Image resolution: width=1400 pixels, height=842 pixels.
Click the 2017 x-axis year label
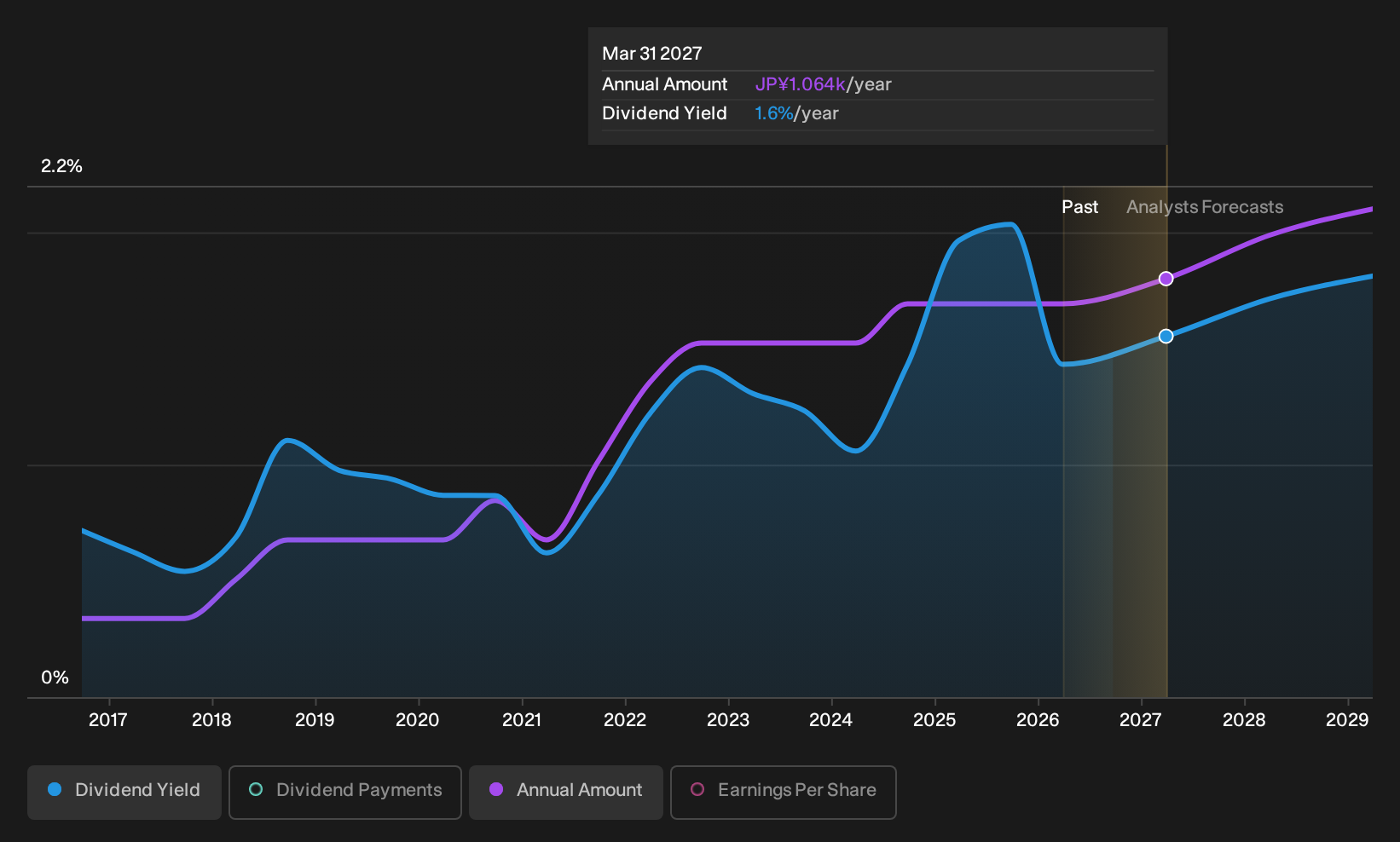point(108,720)
